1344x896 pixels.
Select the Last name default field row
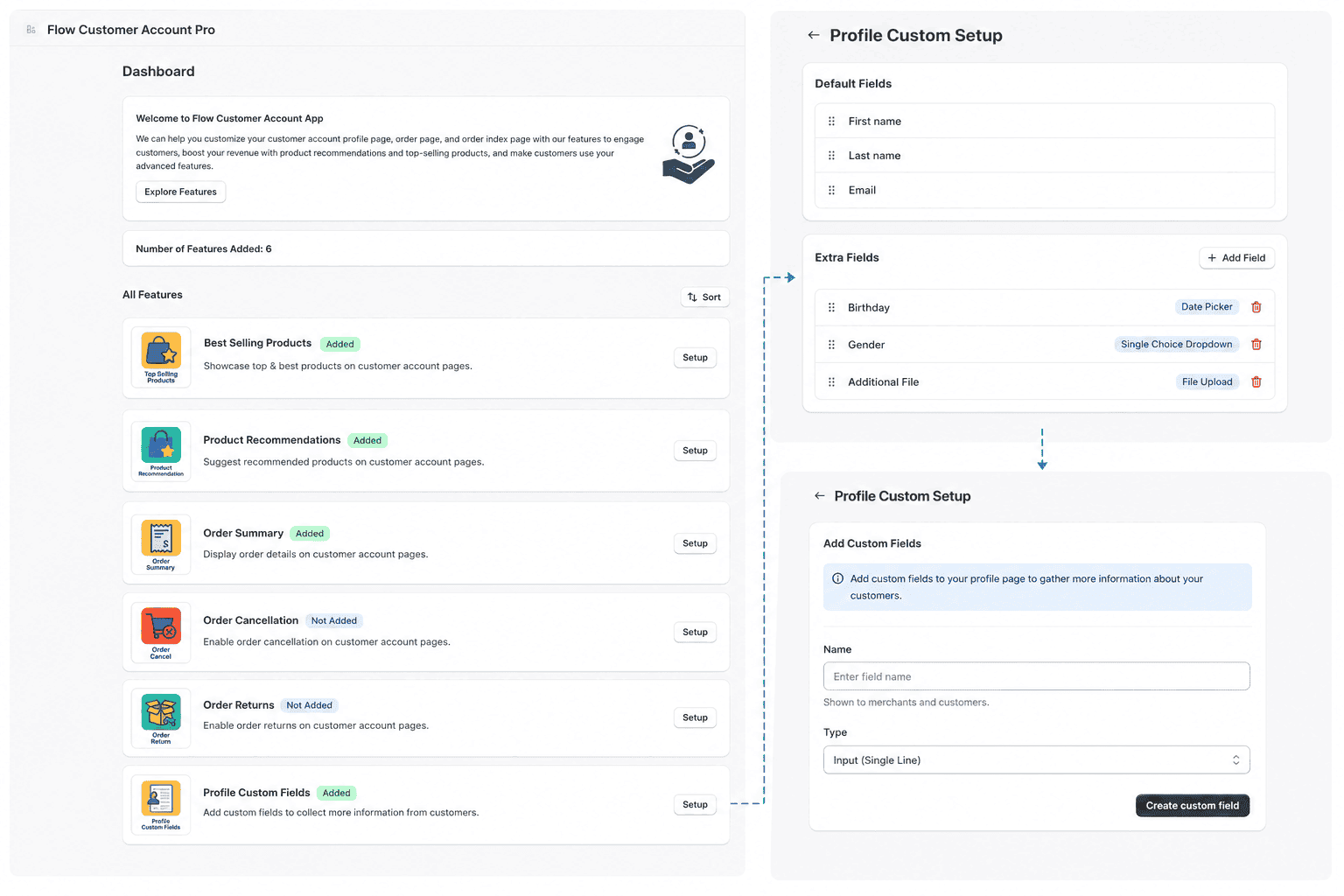(x=1045, y=156)
